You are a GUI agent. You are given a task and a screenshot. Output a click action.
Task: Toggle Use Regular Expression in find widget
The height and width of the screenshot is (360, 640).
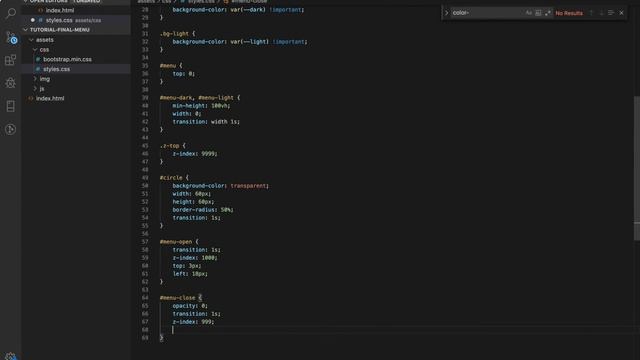(548, 13)
